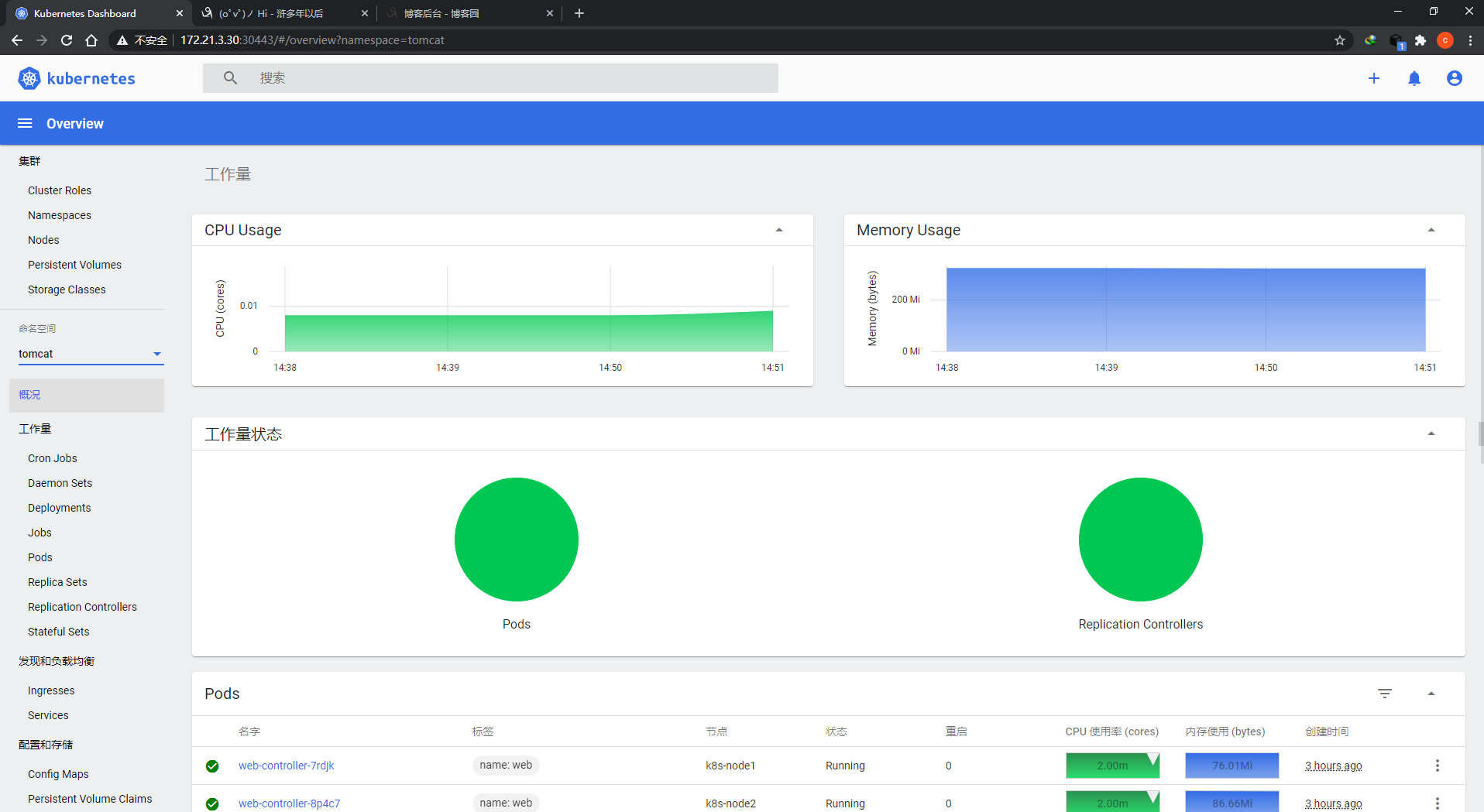
Task: Click the Chrome profile avatar
Action: 1445,40
